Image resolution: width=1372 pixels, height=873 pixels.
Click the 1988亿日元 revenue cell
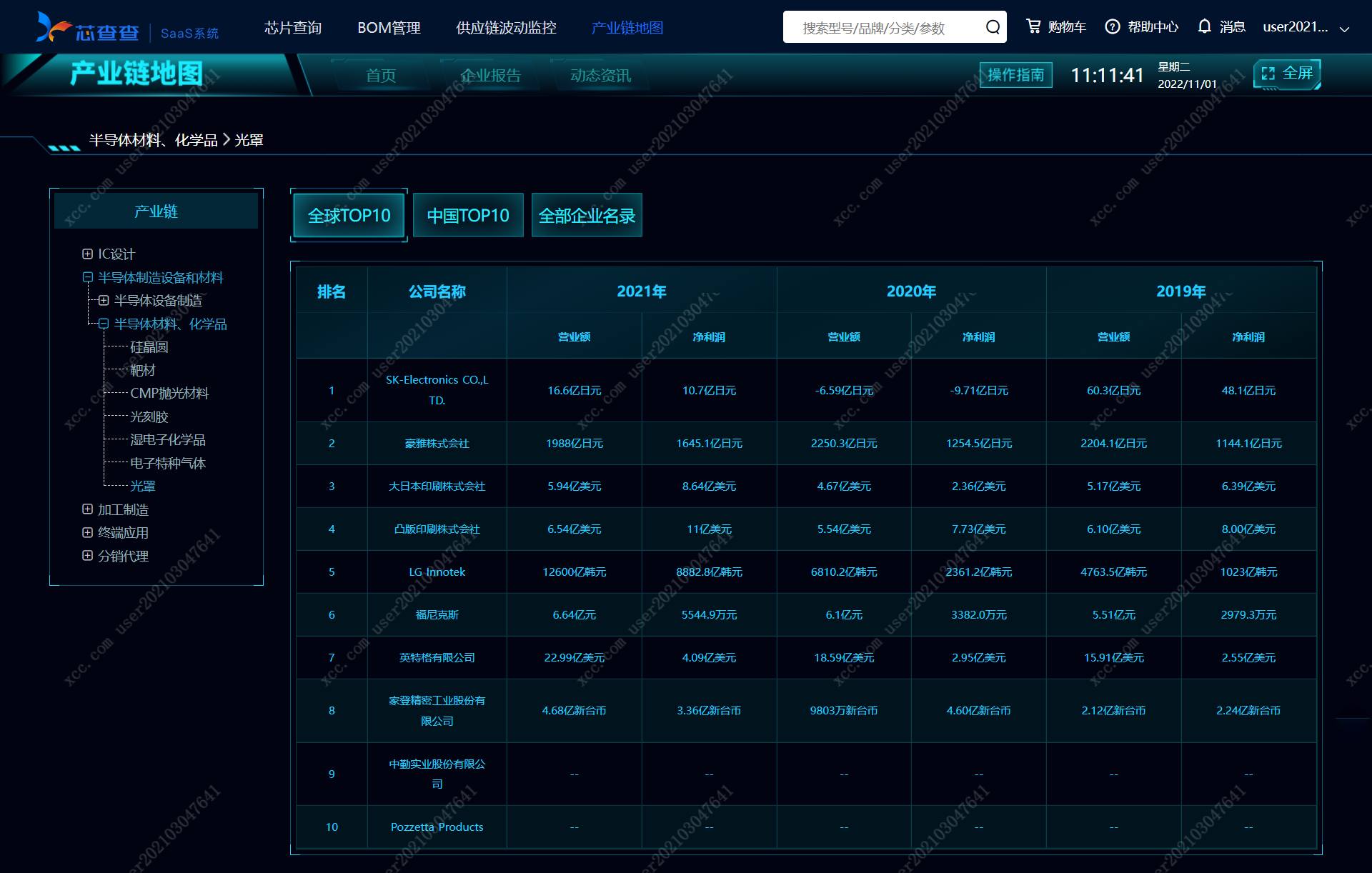point(574,443)
